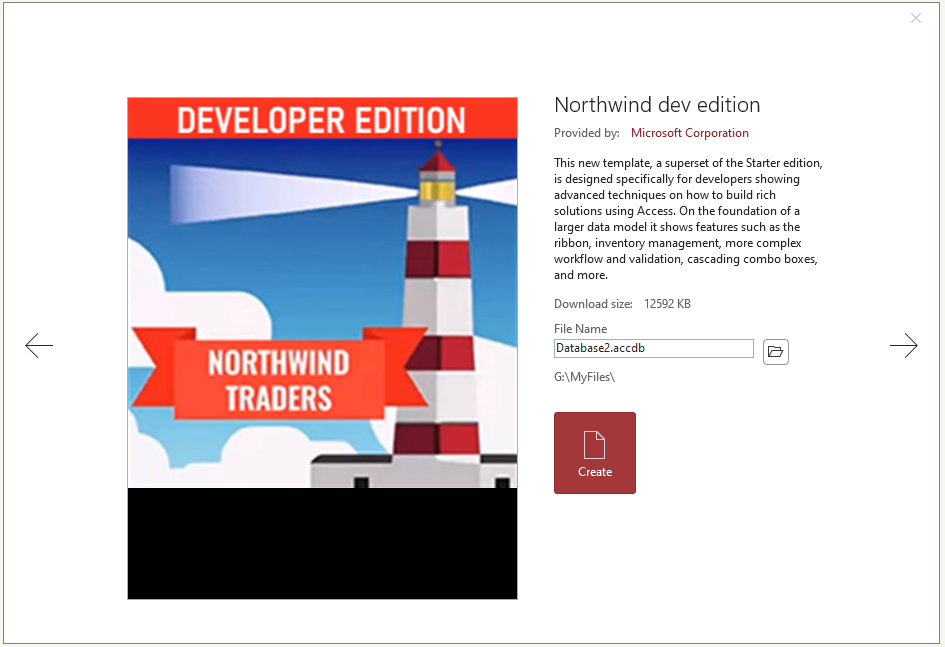Click the template description paragraph
The image size is (945, 647).
coord(688,219)
